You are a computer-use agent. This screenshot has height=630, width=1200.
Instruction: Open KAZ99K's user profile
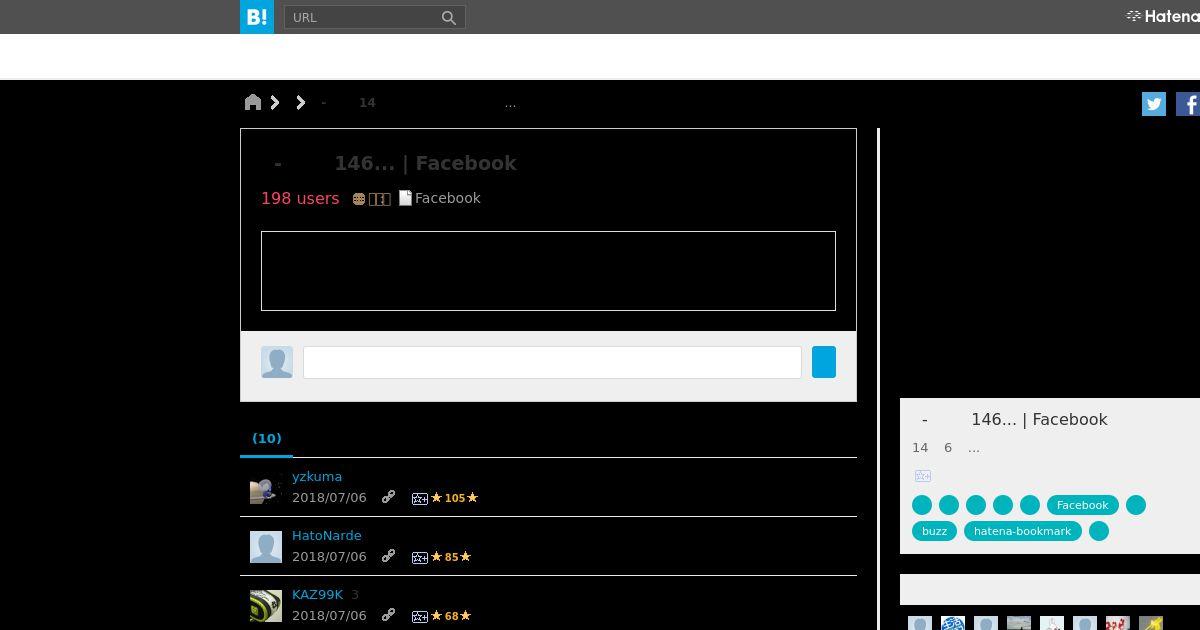click(x=317, y=595)
